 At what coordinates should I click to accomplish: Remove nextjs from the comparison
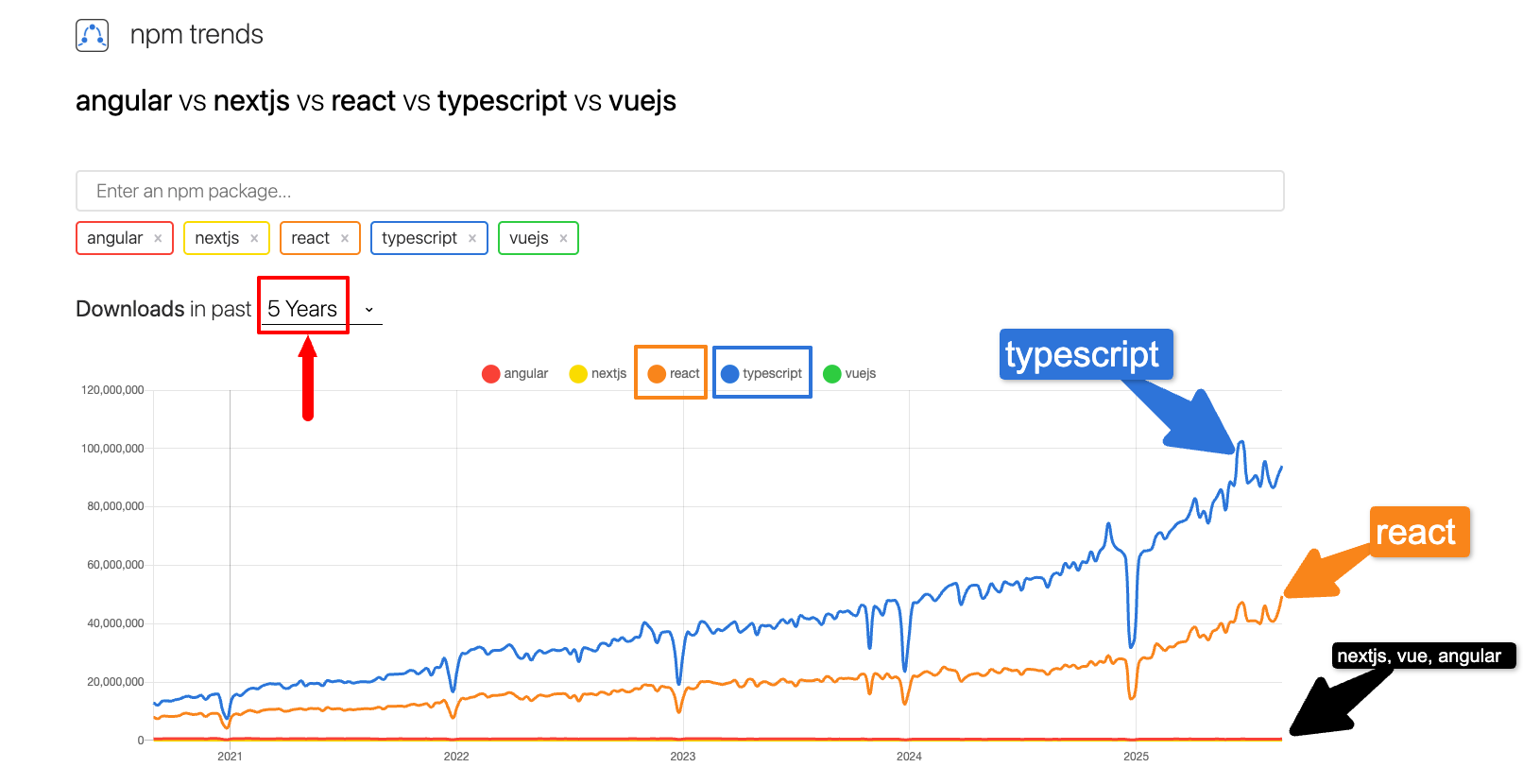click(x=254, y=238)
